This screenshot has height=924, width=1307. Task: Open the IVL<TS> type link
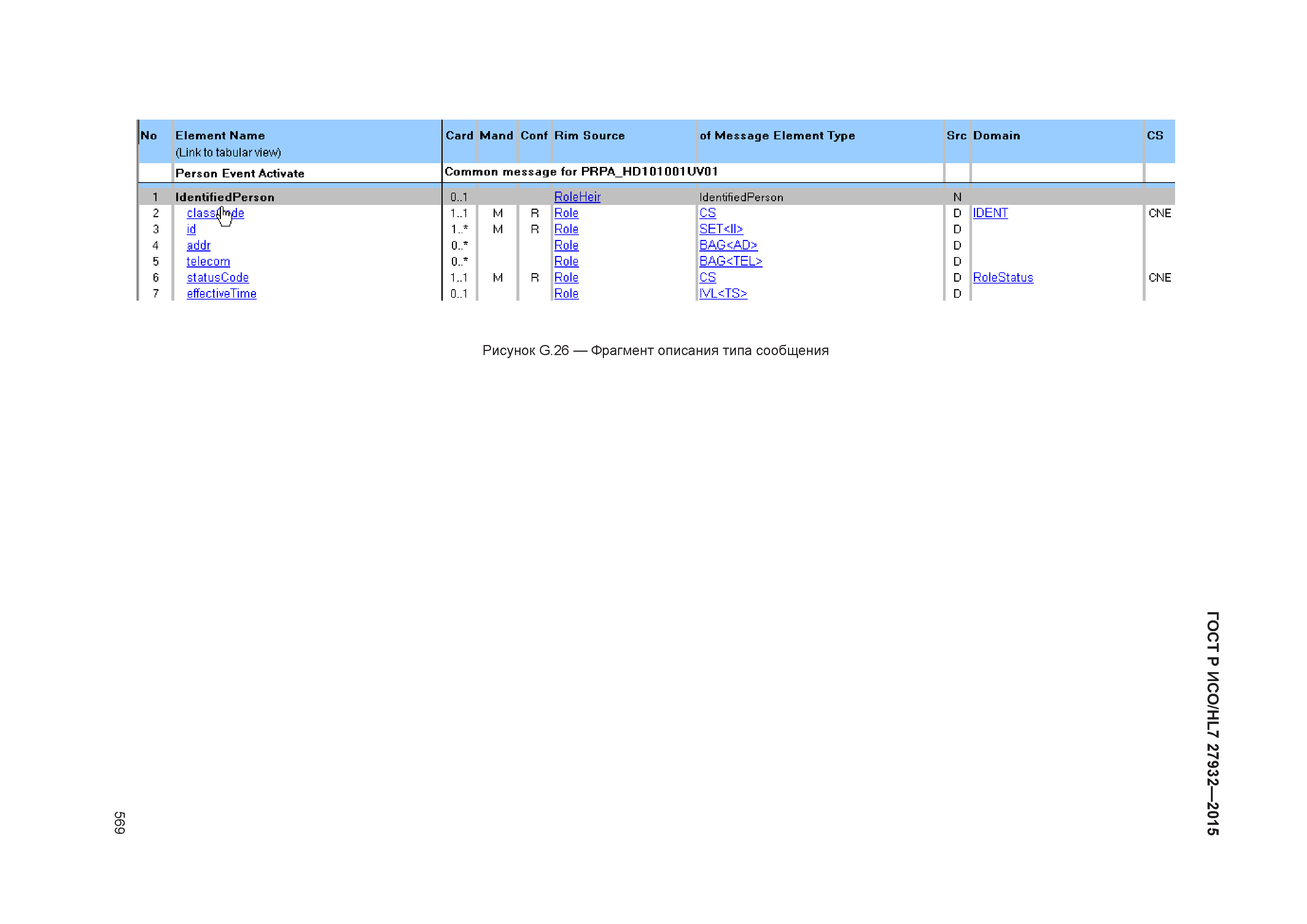(723, 294)
